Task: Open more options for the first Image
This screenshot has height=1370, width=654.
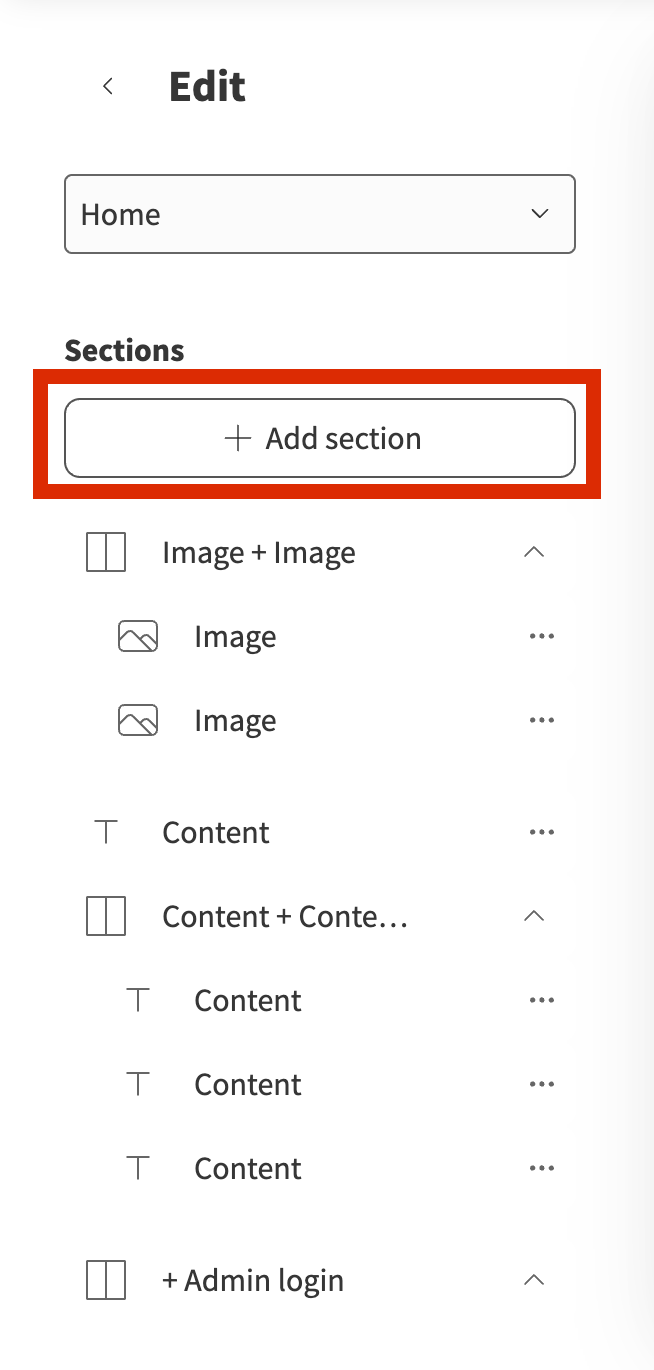Action: [x=541, y=636]
